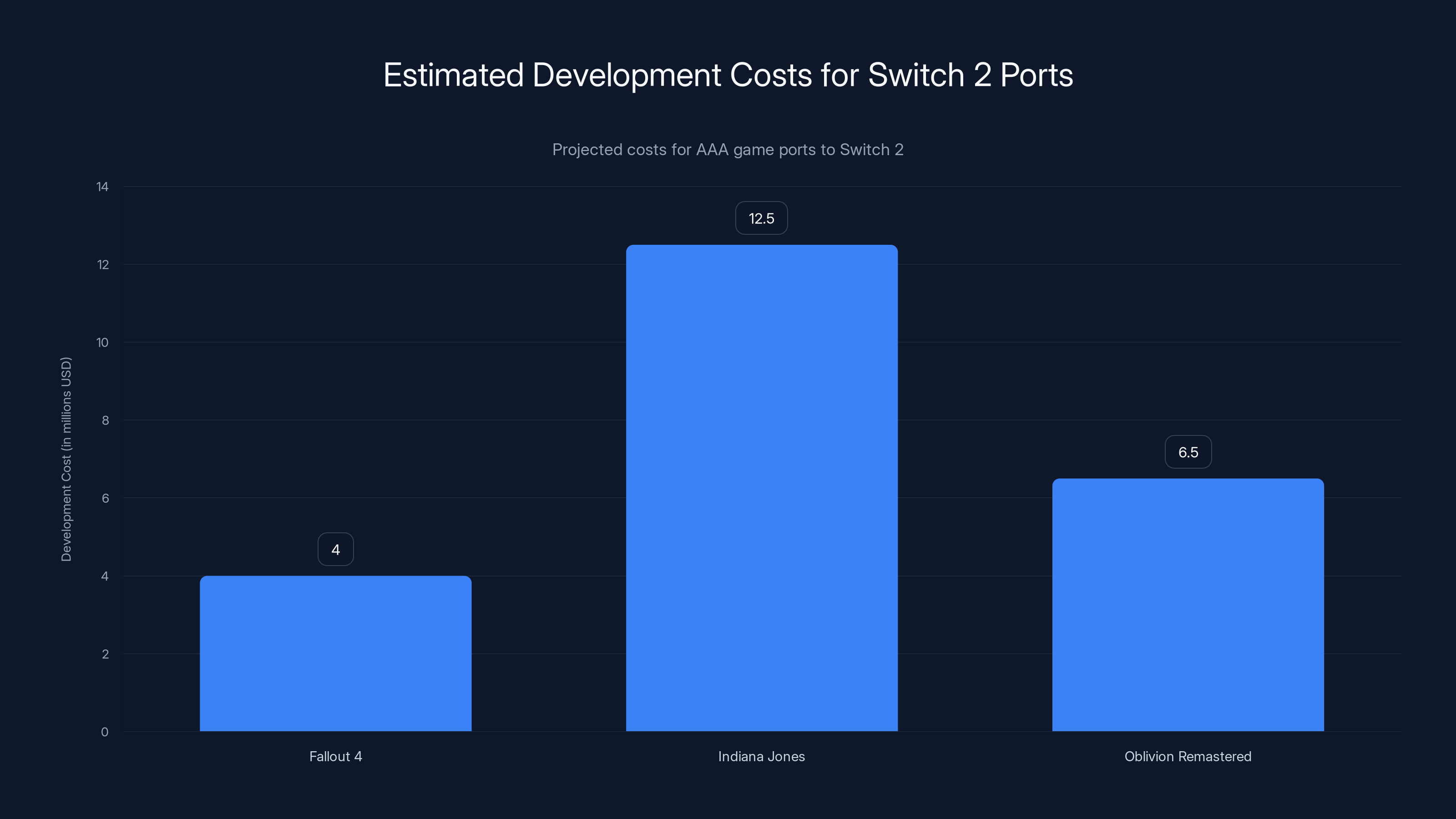Select the Indiana Jones axis label
The width and height of the screenshot is (1456, 819).
(x=761, y=756)
